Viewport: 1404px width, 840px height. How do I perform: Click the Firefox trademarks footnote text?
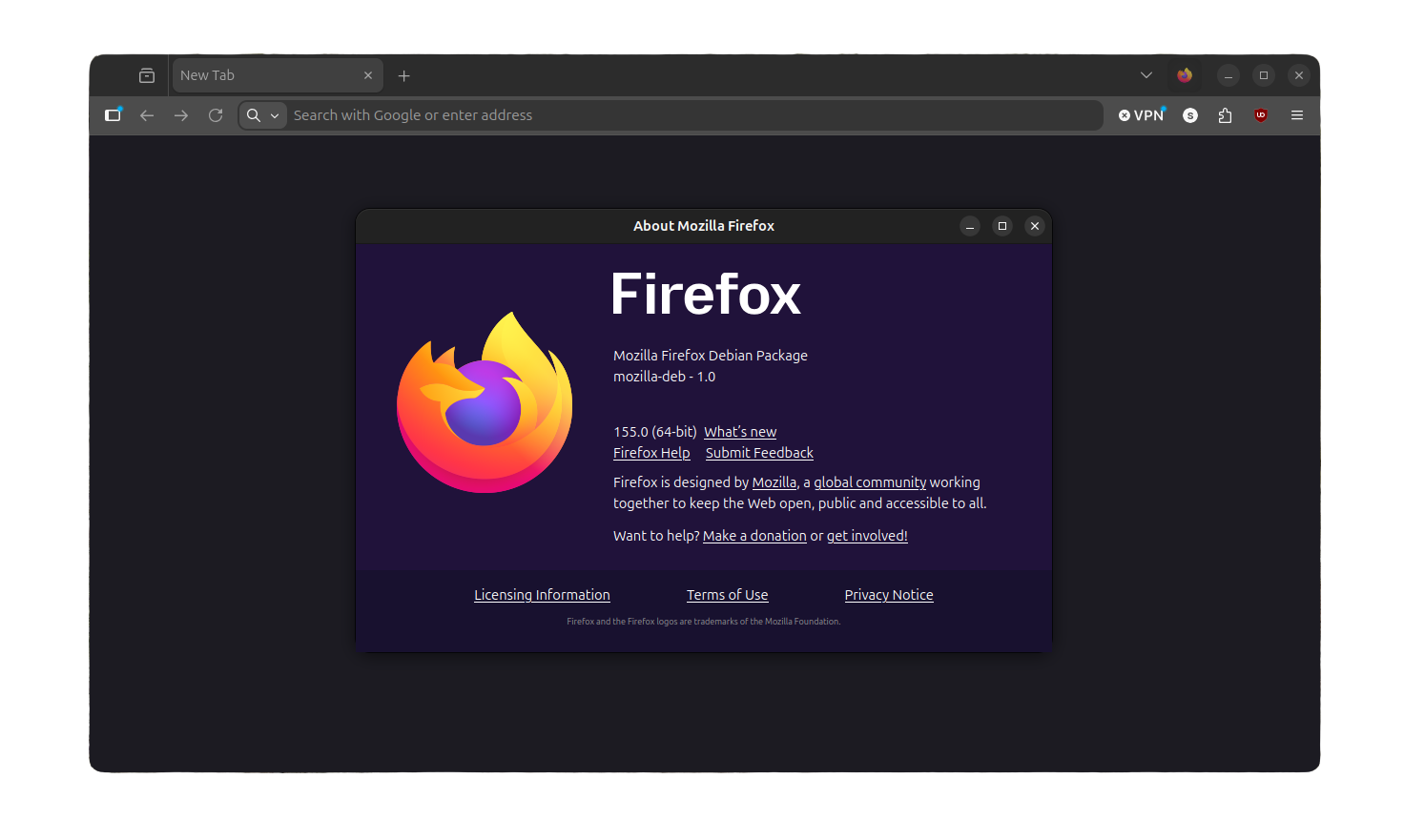(x=704, y=622)
